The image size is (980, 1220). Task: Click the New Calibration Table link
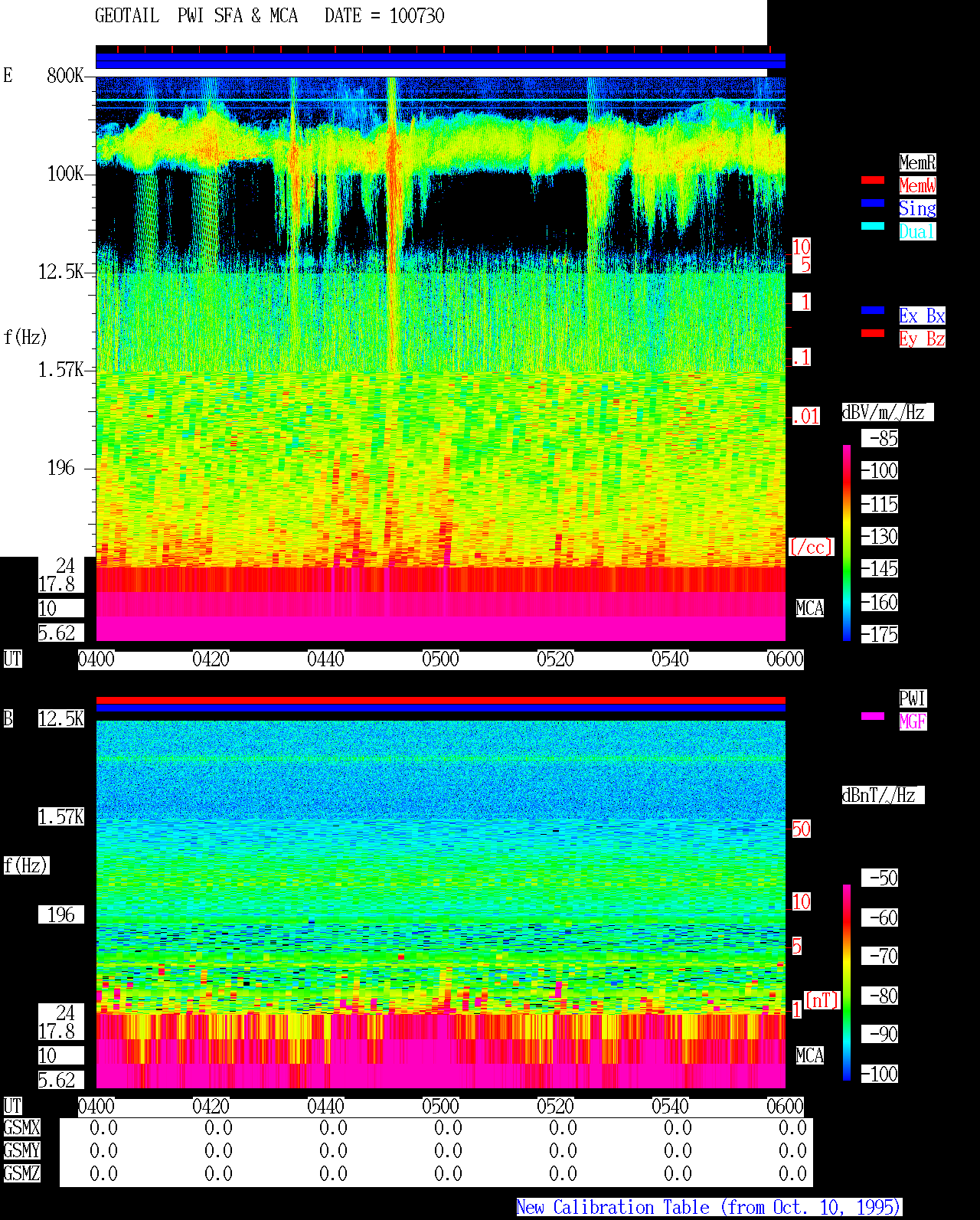pos(709,1208)
